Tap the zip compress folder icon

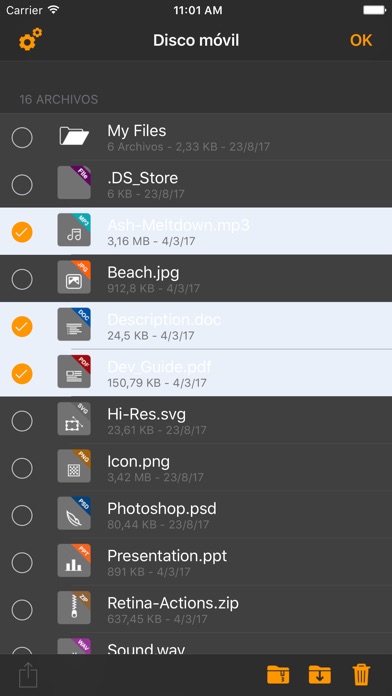(278, 675)
